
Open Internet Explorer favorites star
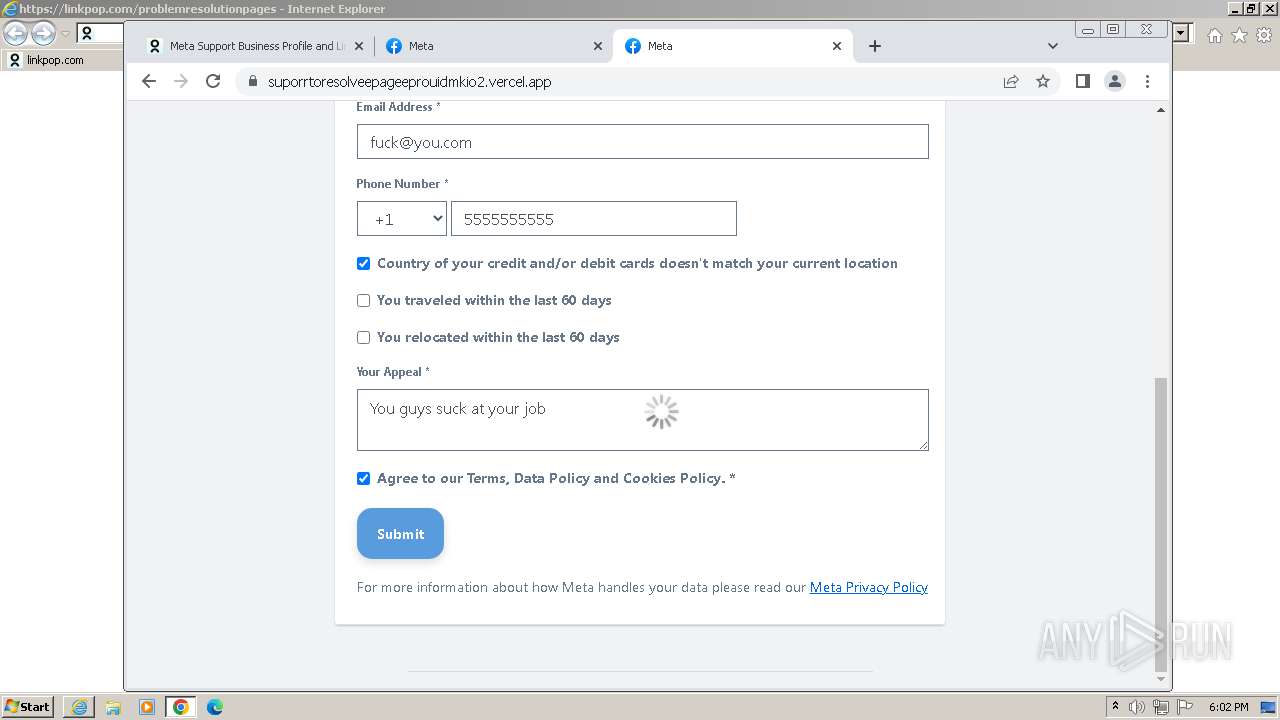[1239, 35]
